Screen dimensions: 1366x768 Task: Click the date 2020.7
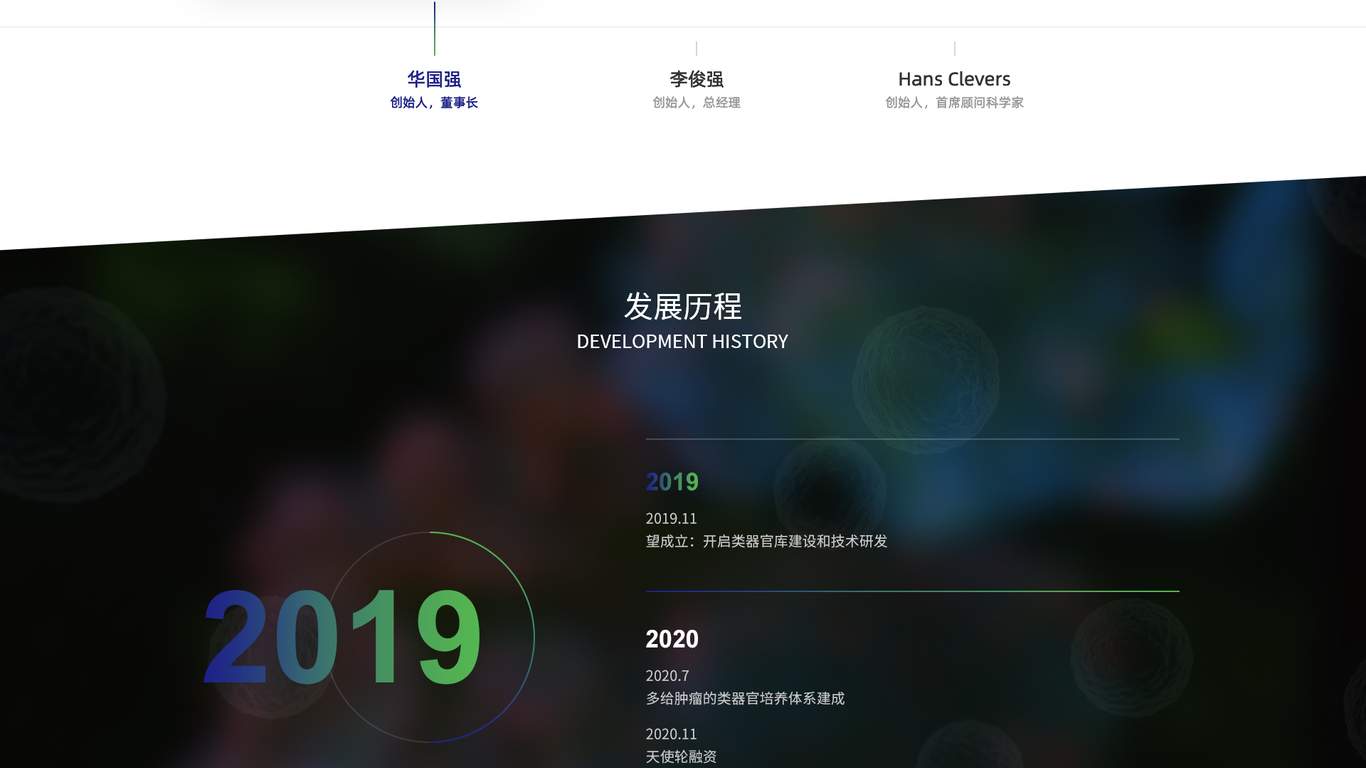pos(668,675)
